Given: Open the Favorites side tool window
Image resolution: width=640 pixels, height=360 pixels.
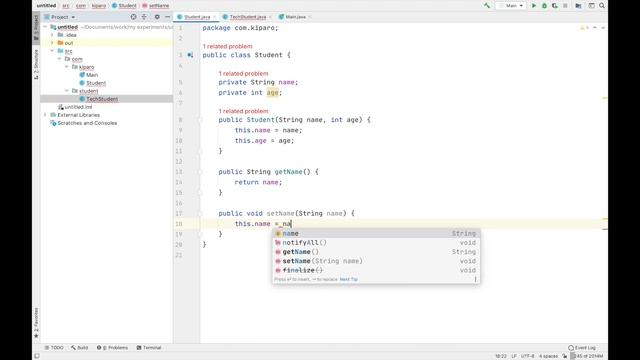Looking at the screenshot, I should (x=36, y=323).
